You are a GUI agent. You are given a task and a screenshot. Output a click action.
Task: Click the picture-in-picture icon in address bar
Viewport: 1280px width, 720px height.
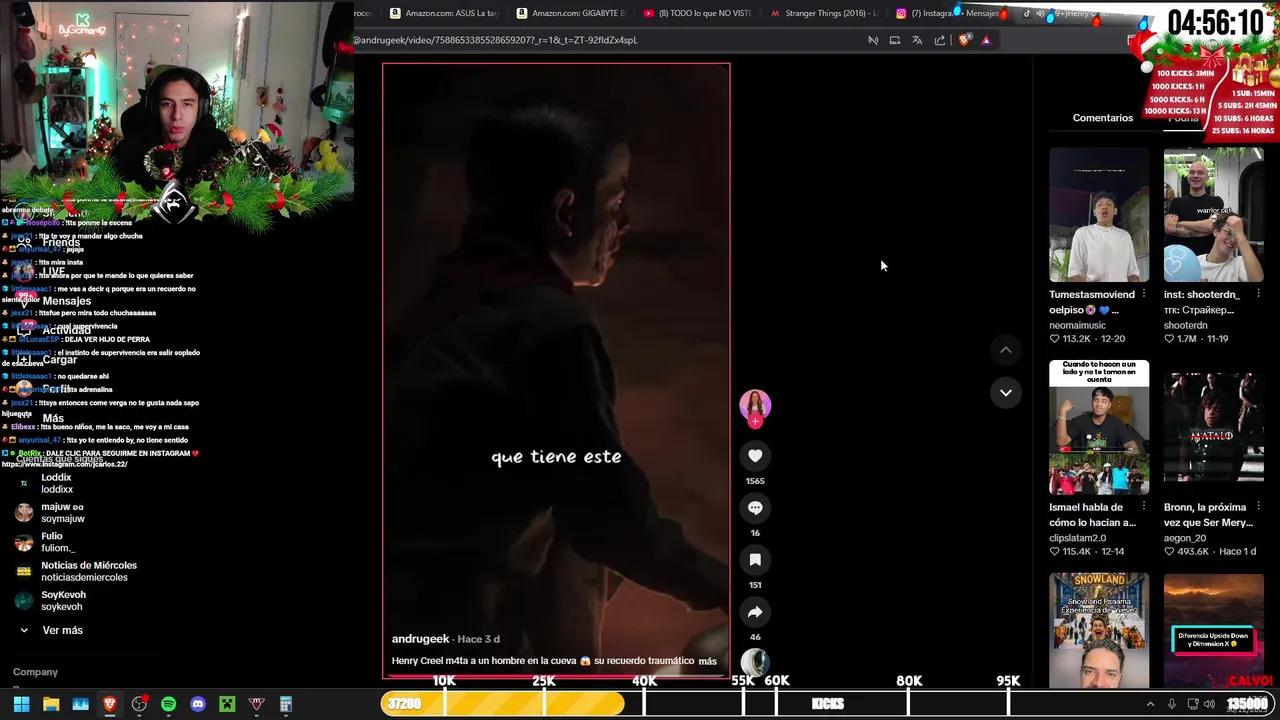click(894, 40)
